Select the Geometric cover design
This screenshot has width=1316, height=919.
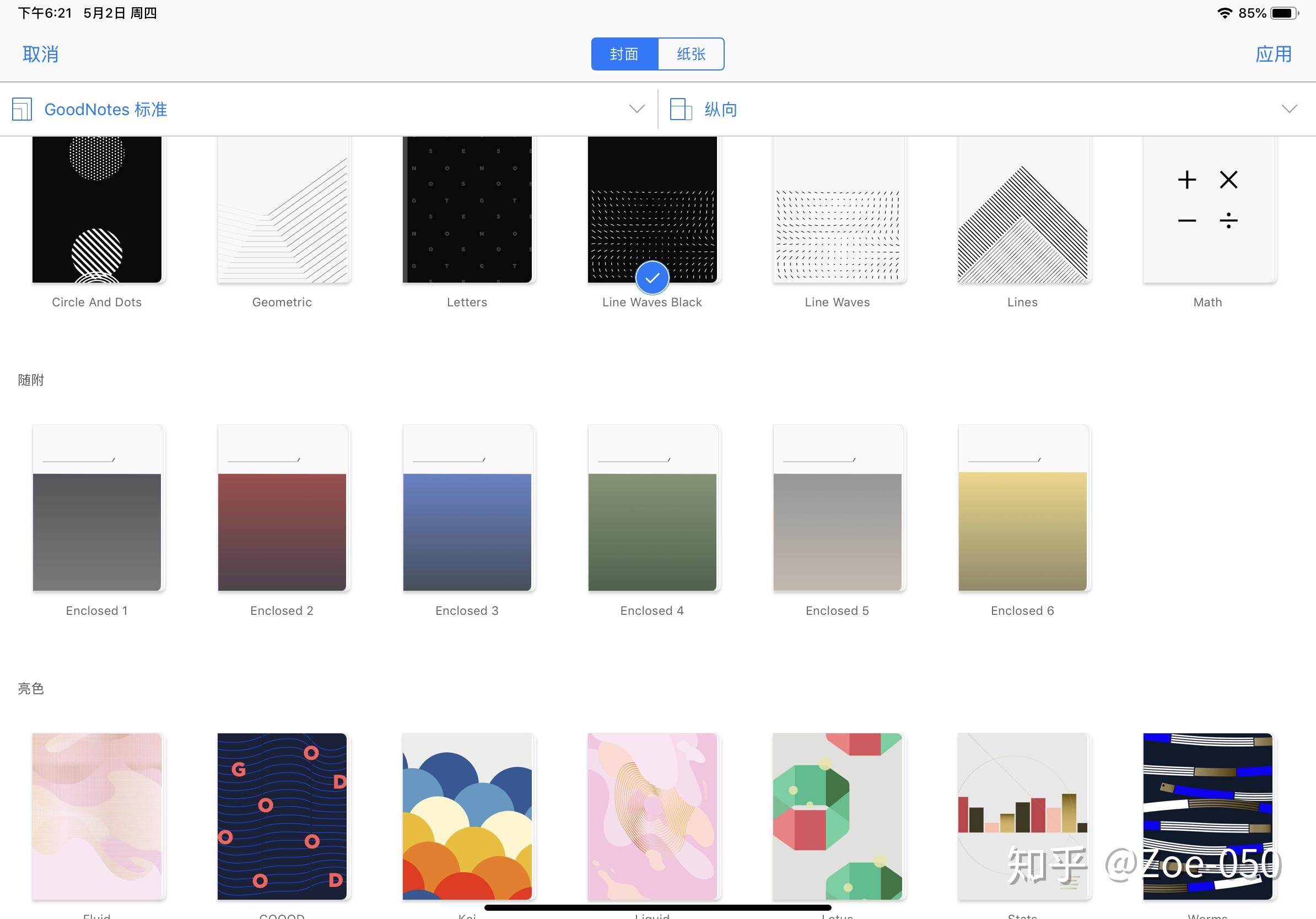click(282, 209)
